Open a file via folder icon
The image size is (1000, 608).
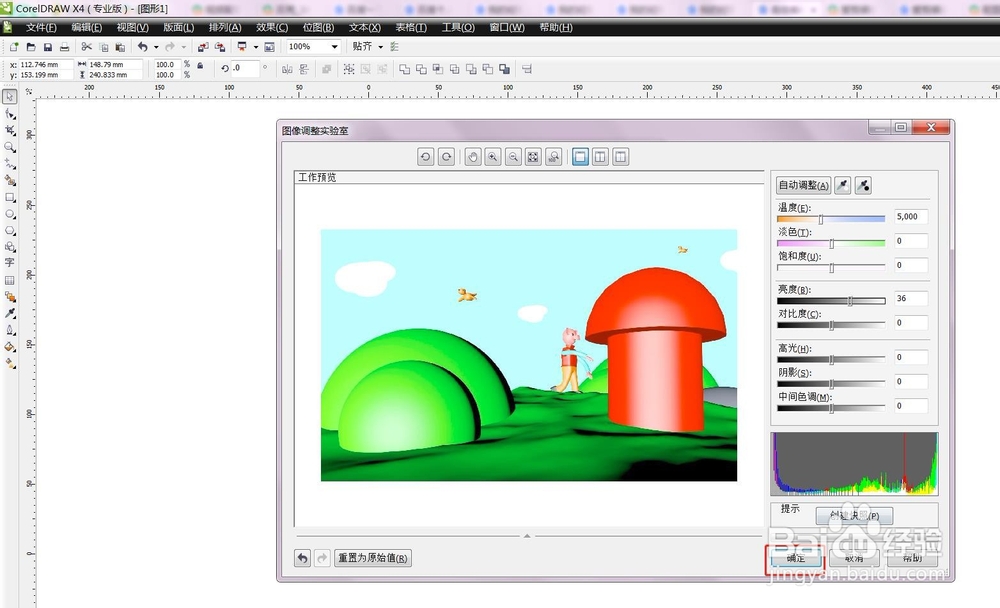pyautogui.click(x=31, y=47)
